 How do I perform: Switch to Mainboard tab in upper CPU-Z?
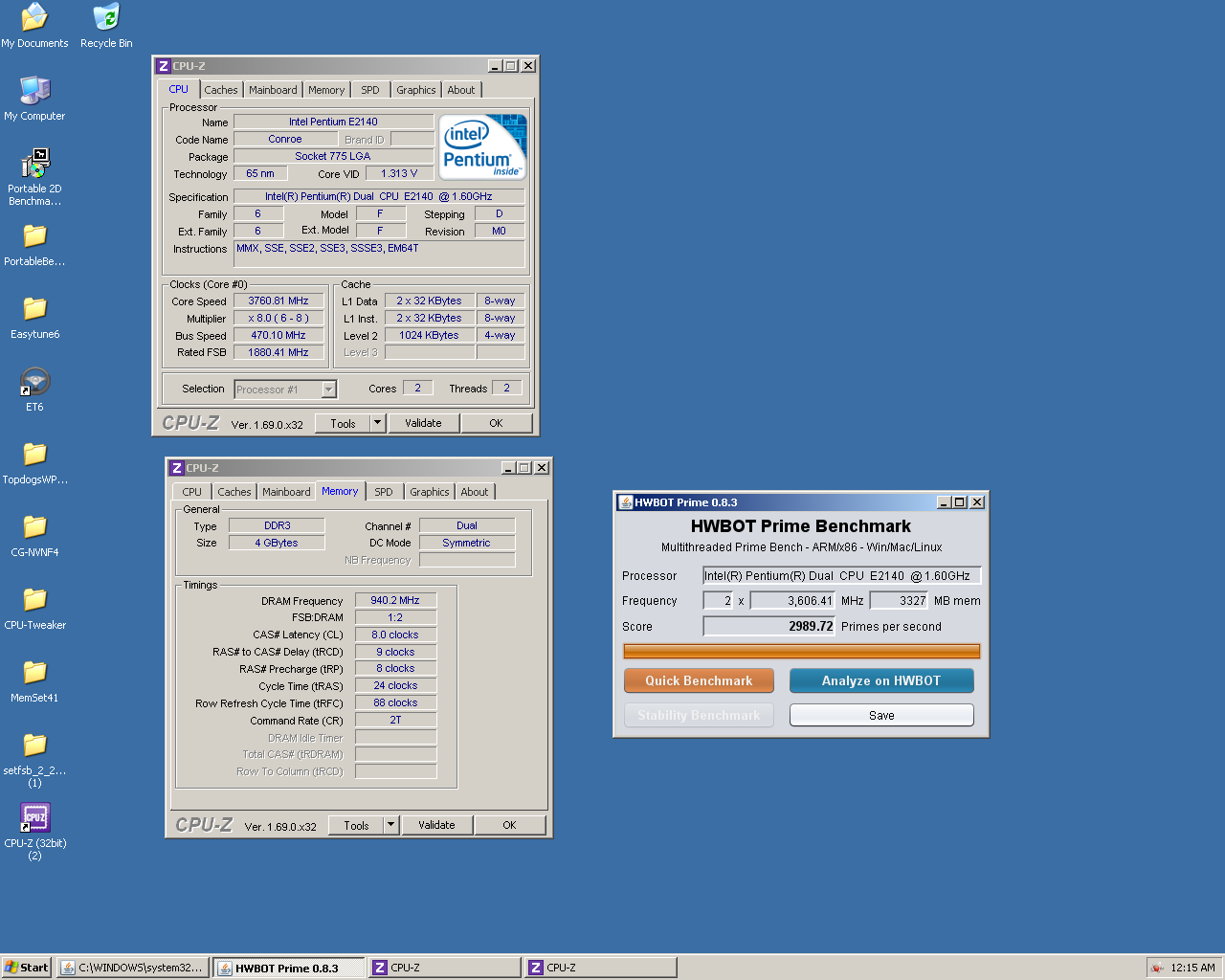[x=273, y=90]
